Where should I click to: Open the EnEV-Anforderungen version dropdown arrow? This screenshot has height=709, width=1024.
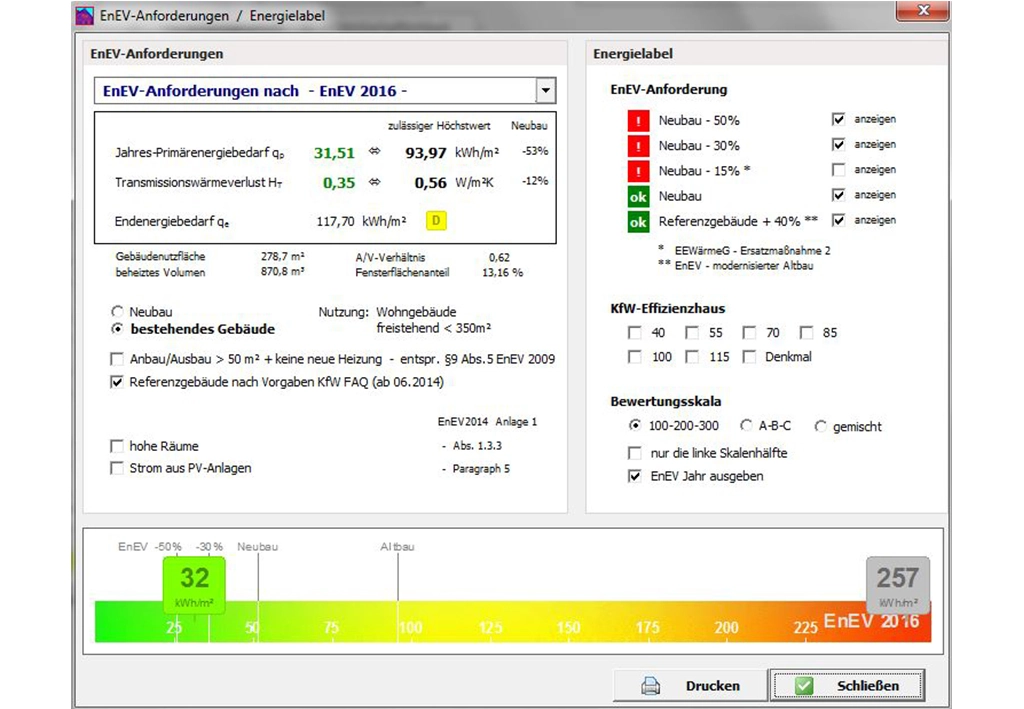(x=545, y=91)
